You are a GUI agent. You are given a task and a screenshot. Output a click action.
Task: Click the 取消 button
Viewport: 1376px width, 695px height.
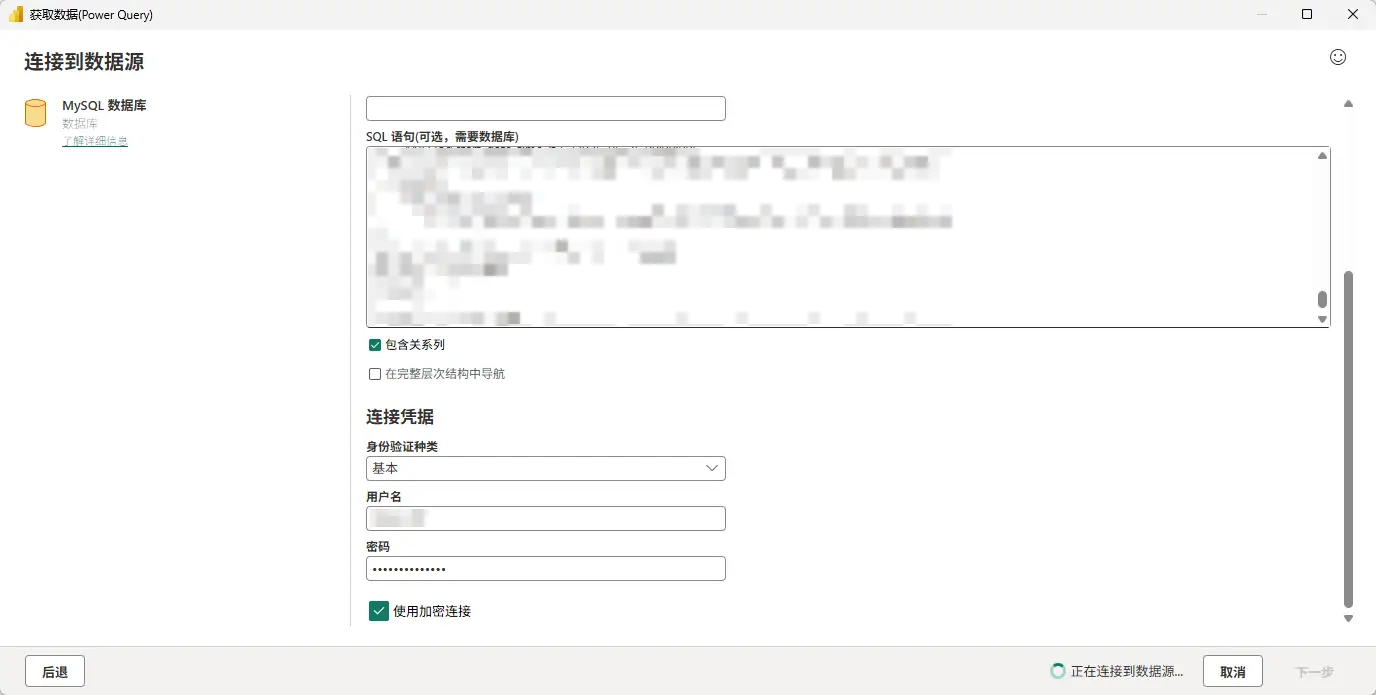pos(1233,672)
